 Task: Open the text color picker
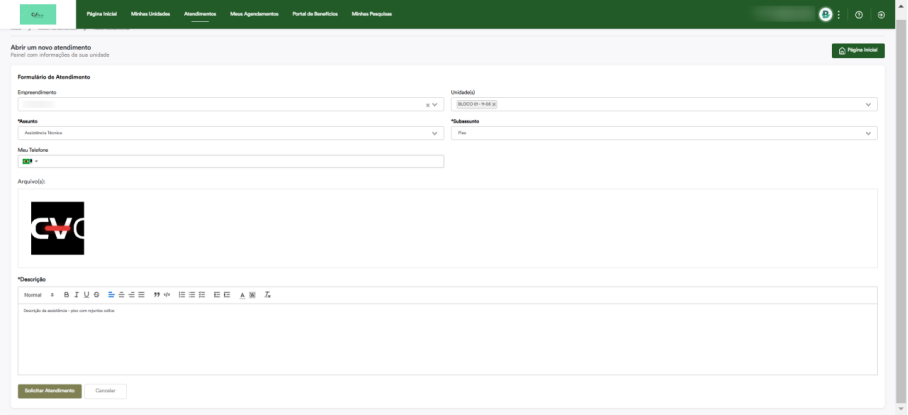(243, 295)
